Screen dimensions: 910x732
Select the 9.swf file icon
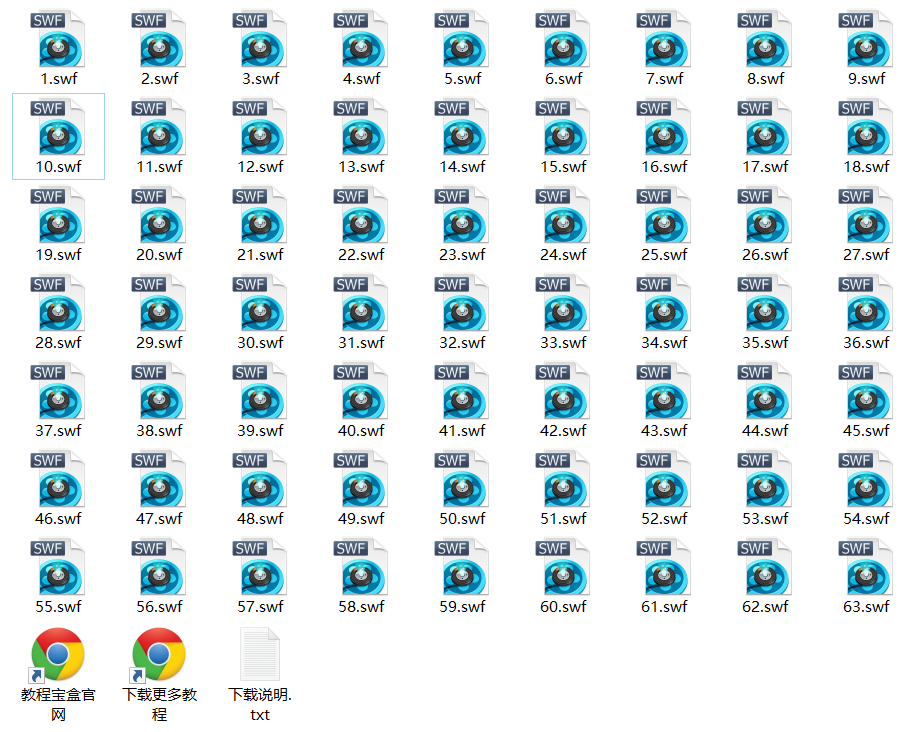click(x=866, y=38)
